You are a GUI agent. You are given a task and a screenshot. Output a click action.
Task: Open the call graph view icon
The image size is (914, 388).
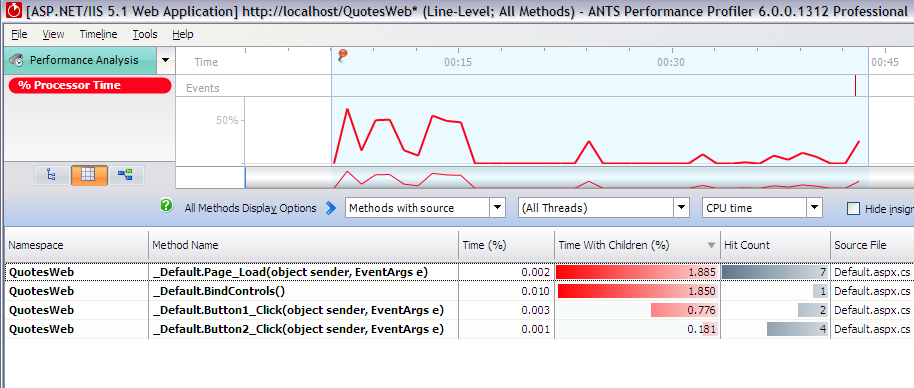[x=126, y=175]
